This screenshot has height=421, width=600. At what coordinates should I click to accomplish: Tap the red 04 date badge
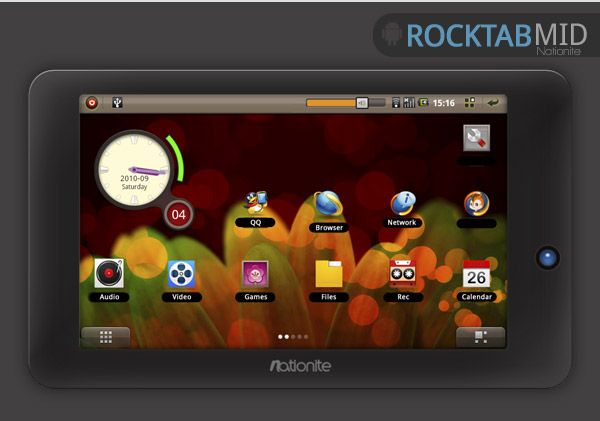tap(178, 214)
